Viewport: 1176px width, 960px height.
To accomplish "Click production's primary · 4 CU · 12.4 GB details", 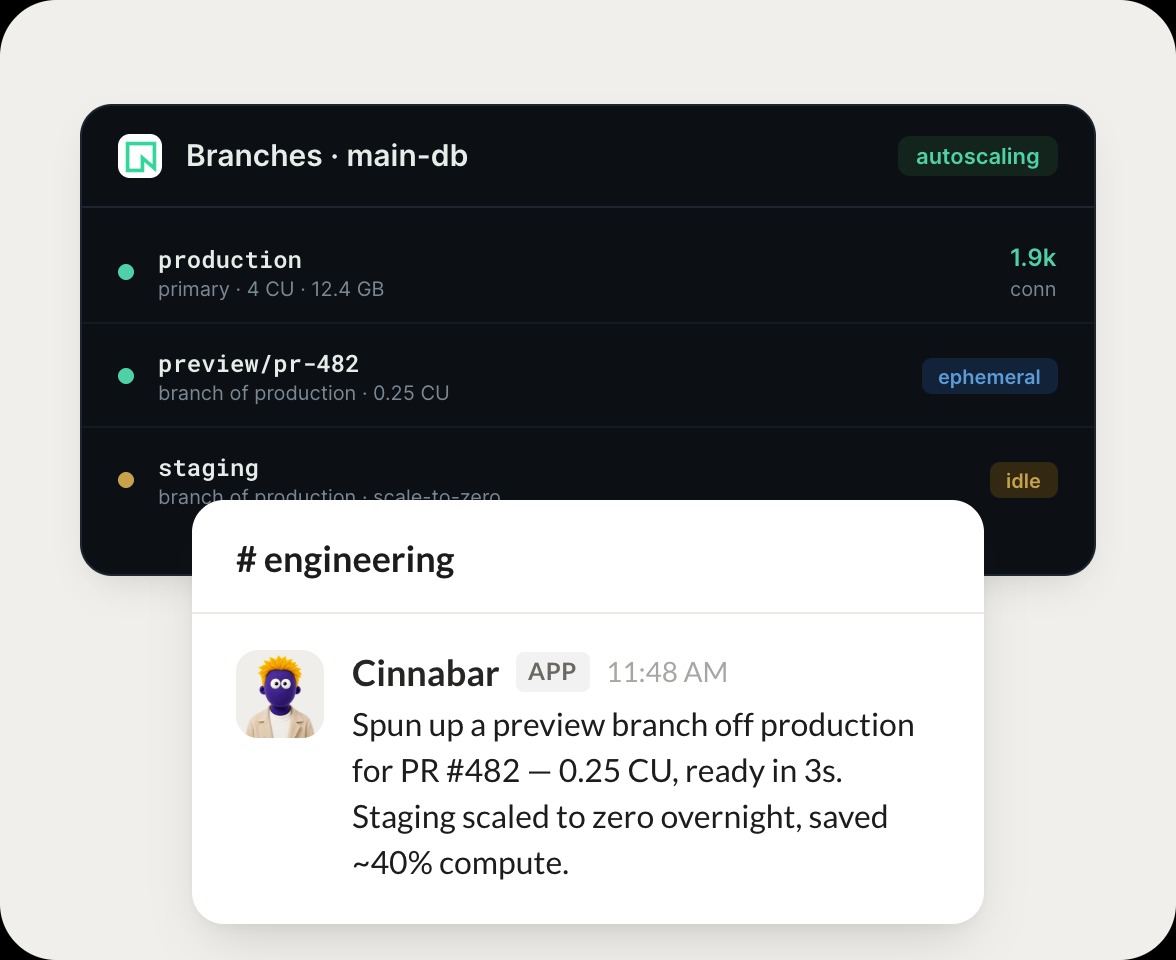I will pyautogui.click(x=271, y=290).
